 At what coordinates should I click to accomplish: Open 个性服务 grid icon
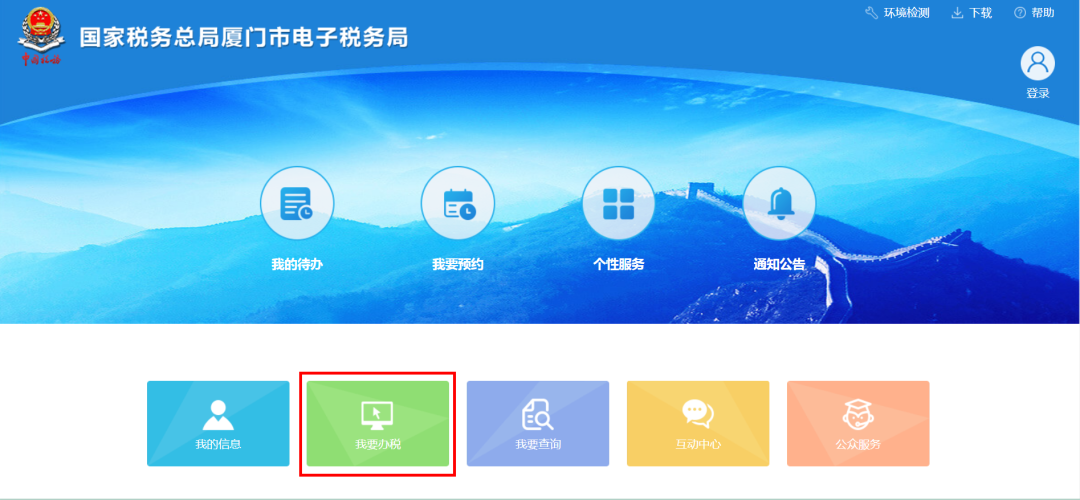point(619,203)
